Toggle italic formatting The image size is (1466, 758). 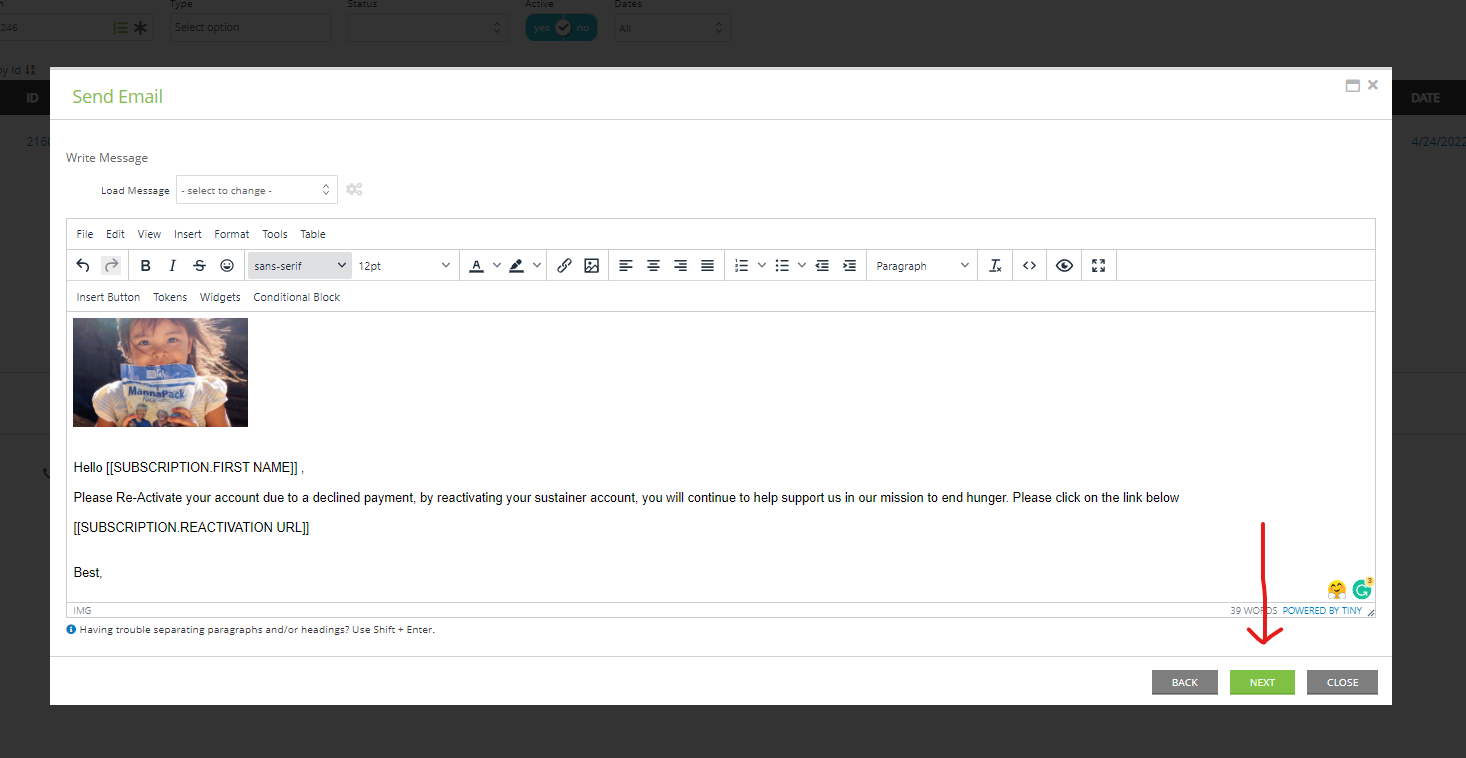(x=172, y=266)
